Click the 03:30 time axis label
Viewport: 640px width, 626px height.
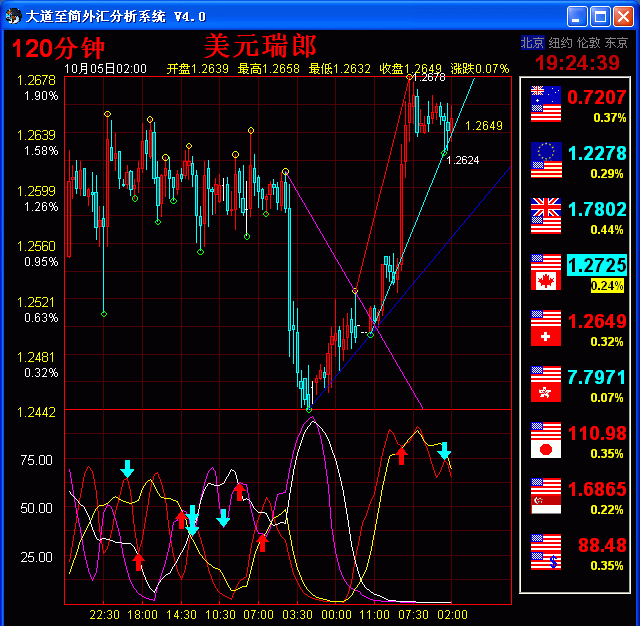(297, 614)
